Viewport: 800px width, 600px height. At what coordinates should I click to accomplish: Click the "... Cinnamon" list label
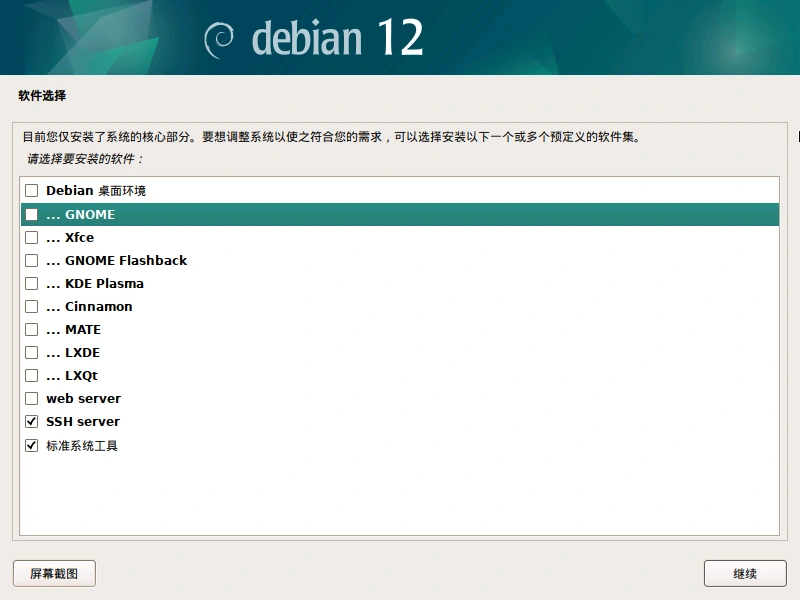click(x=89, y=307)
